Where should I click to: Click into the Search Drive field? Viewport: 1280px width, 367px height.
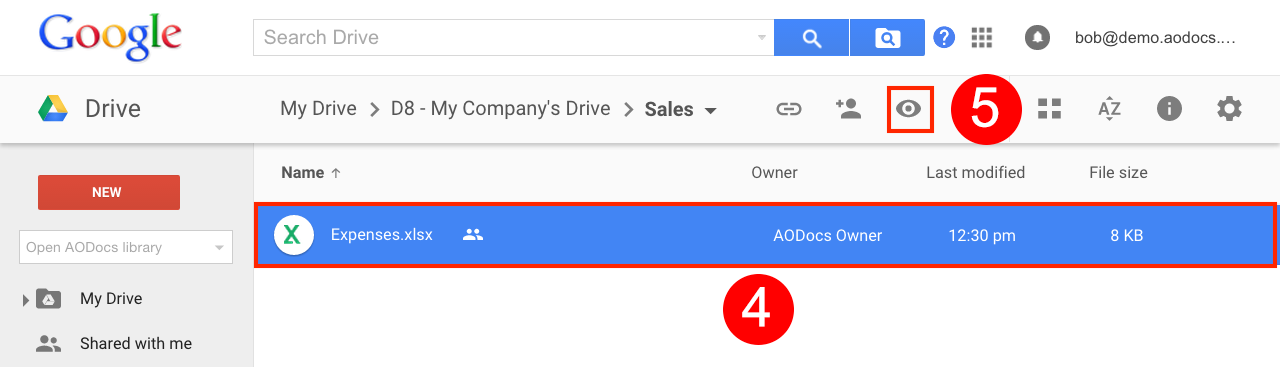(x=505, y=38)
